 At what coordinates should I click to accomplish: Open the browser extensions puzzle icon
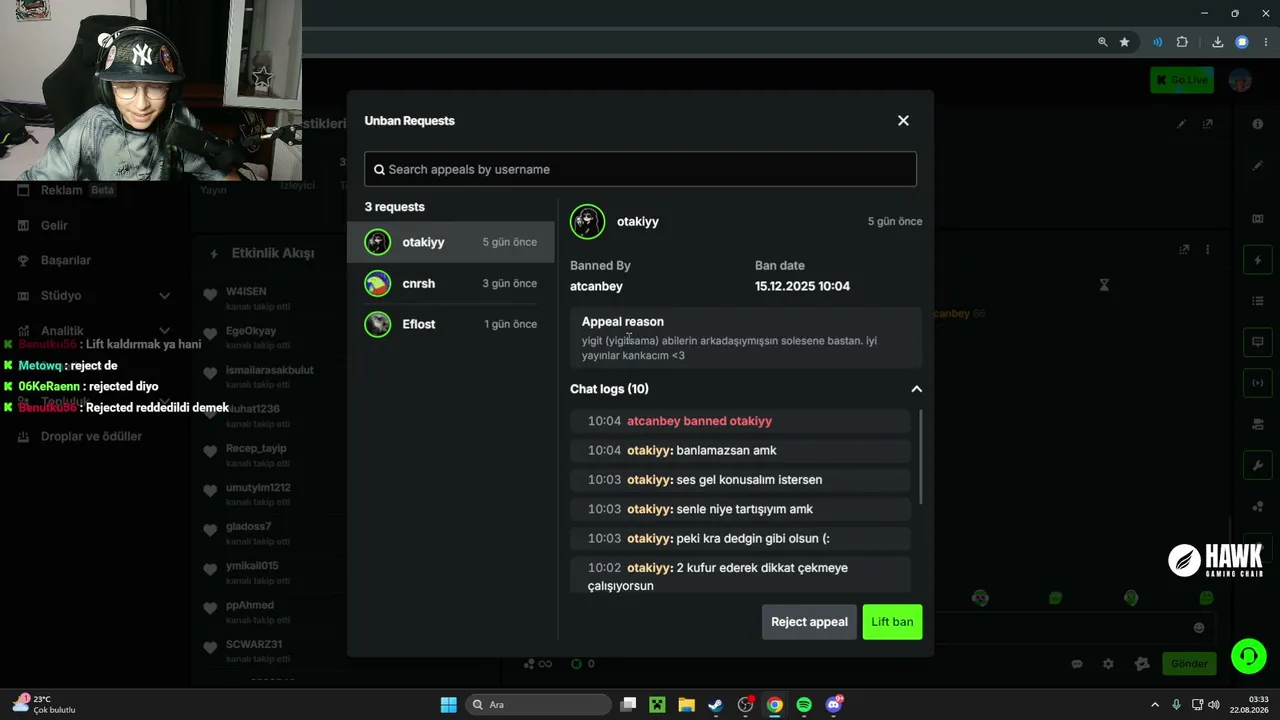tap(1182, 42)
